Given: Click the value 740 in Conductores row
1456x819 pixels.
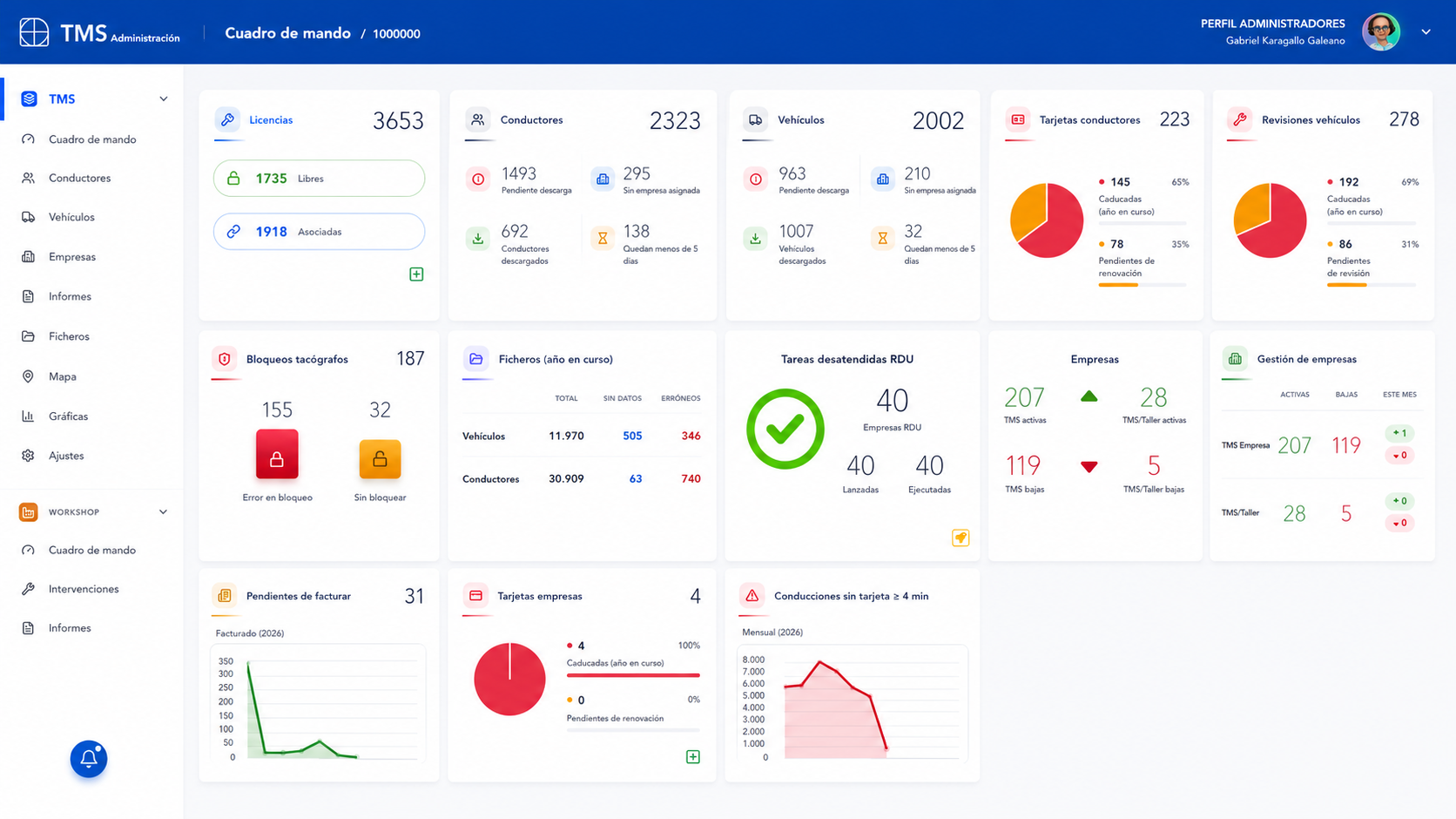Looking at the screenshot, I should 691,478.
